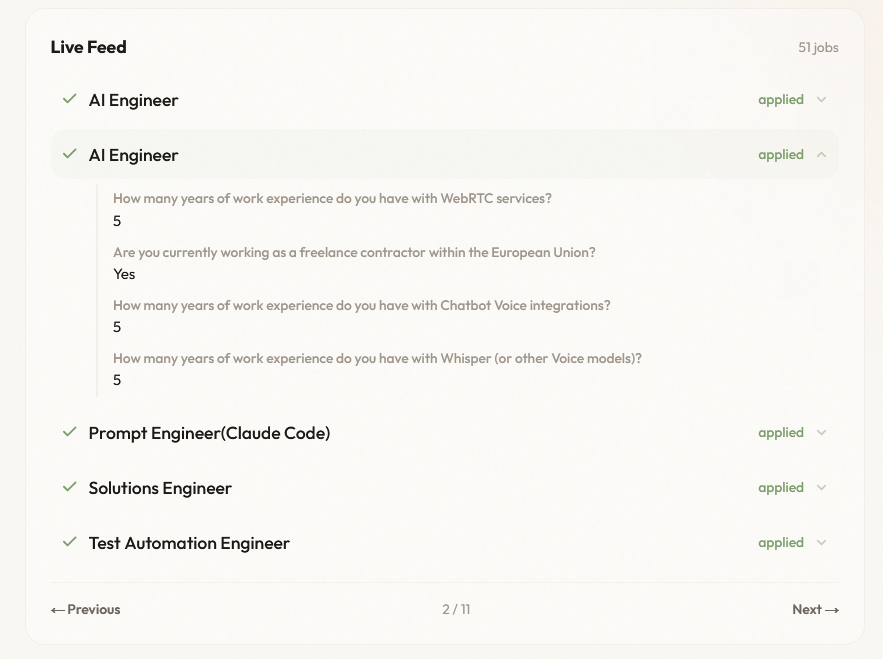The width and height of the screenshot is (883, 659).
Task: Expand the Prompt Engineer(Claude Code) chevron
Action: (822, 433)
